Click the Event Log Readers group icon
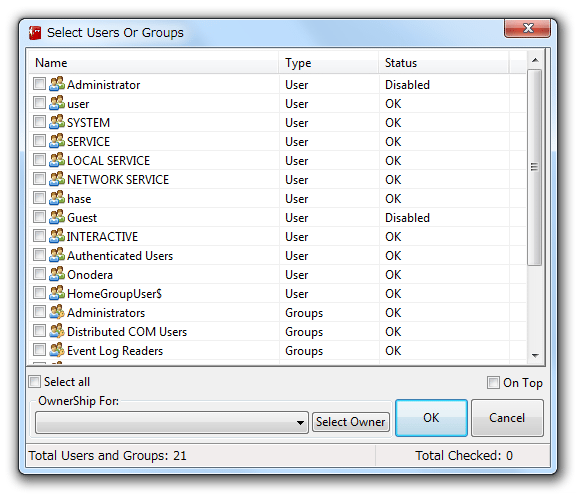 (57, 350)
